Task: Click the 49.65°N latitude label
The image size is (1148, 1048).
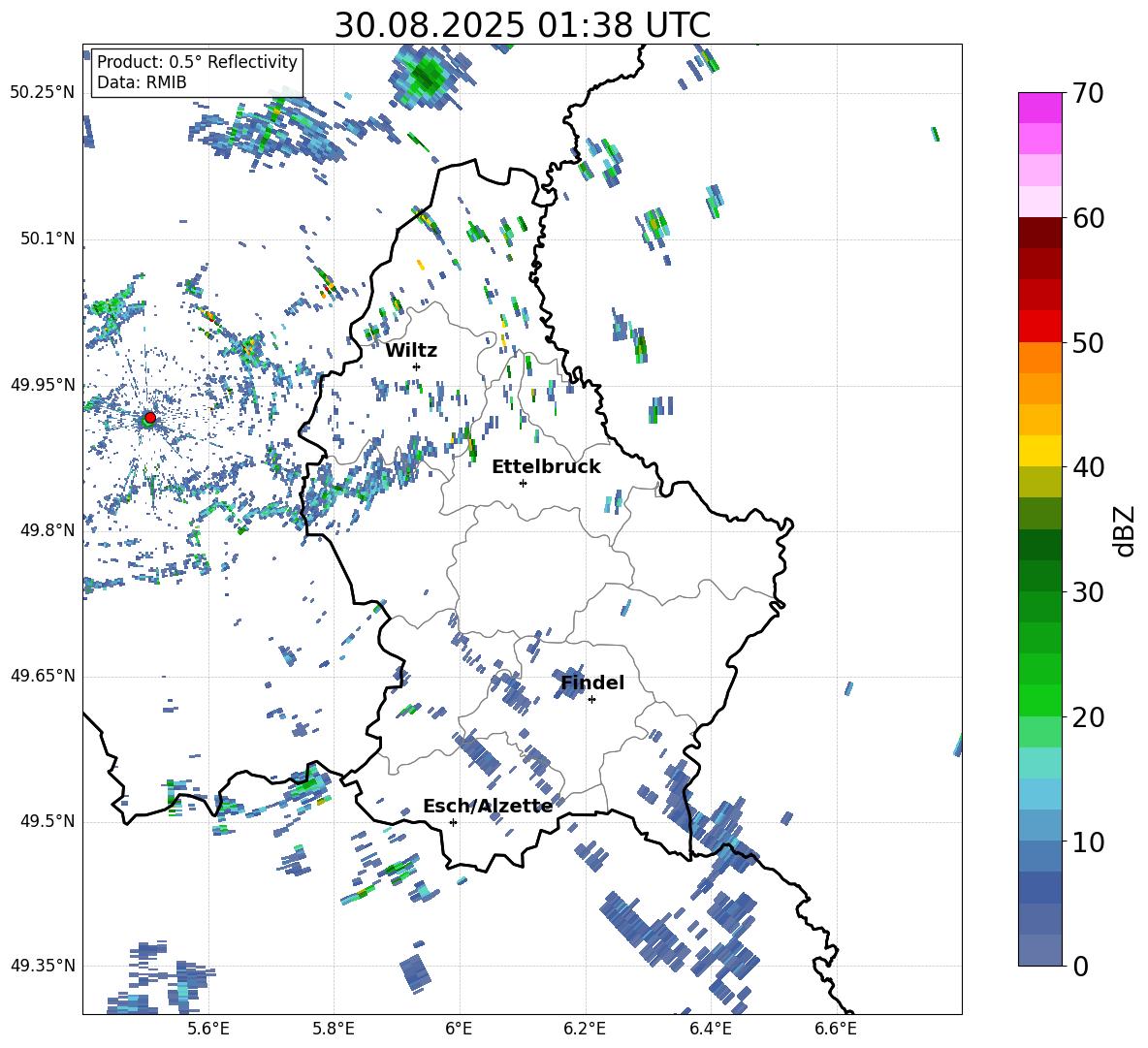Action: [x=43, y=676]
